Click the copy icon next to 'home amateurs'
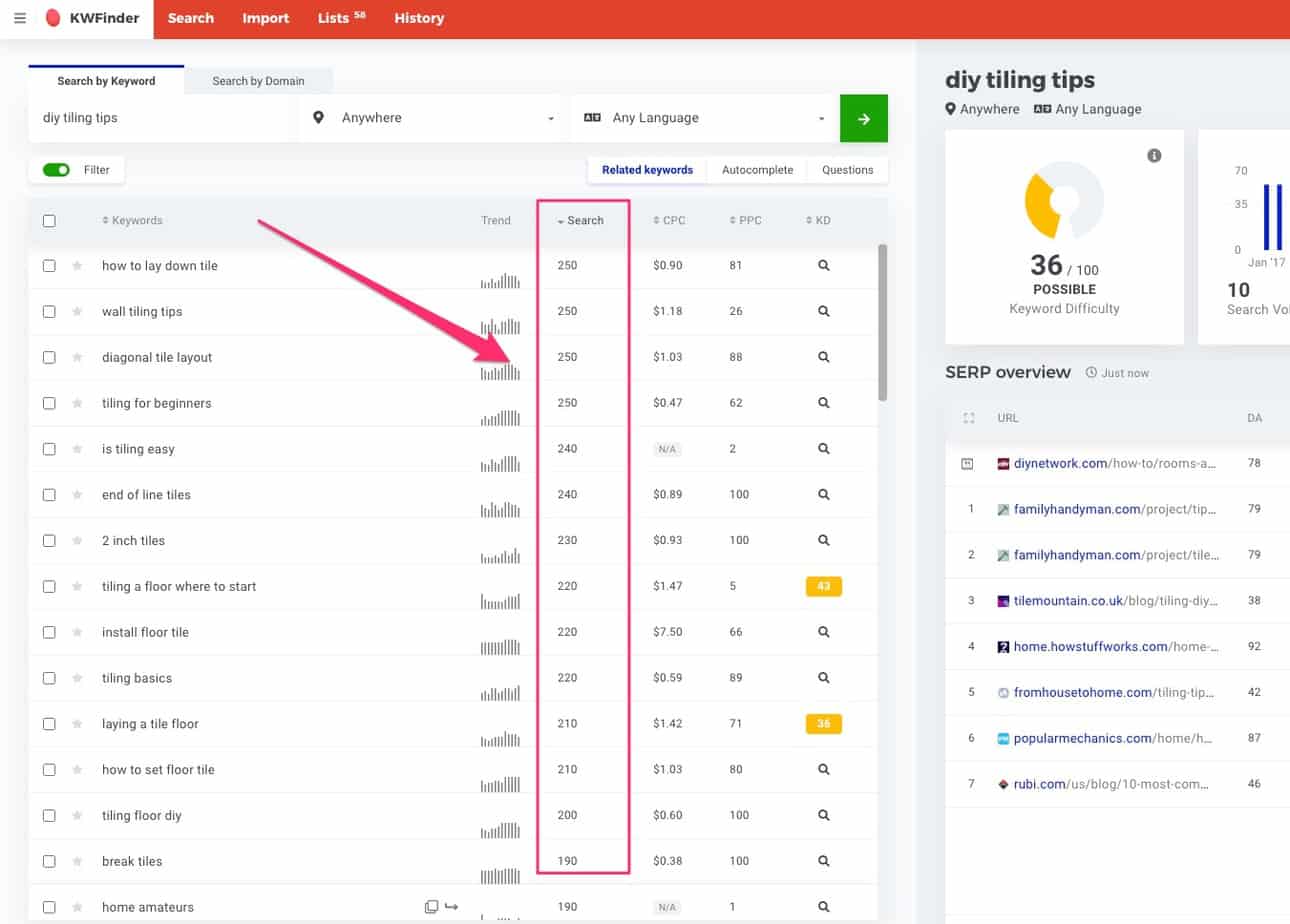This screenshot has width=1290, height=924. tap(432, 905)
